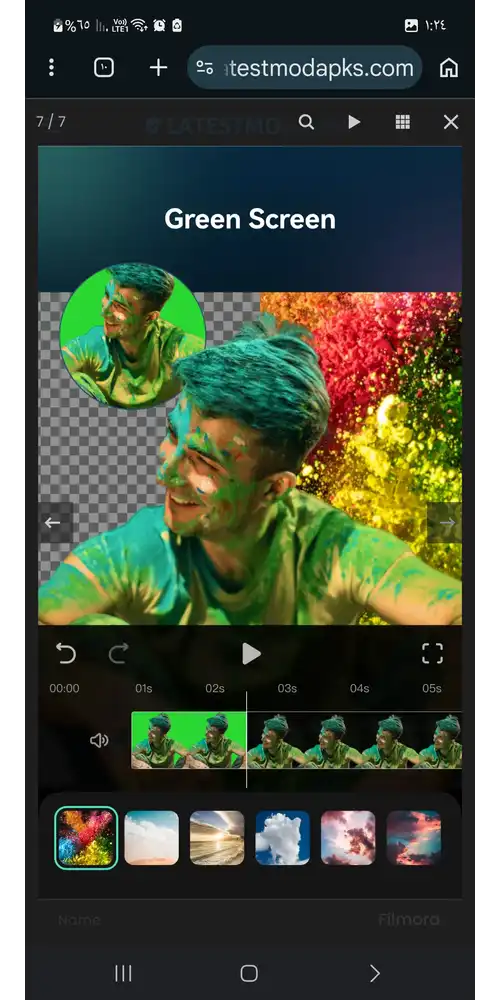
Task: Open the browser three-dot menu
Action: [x=52, y=68]
